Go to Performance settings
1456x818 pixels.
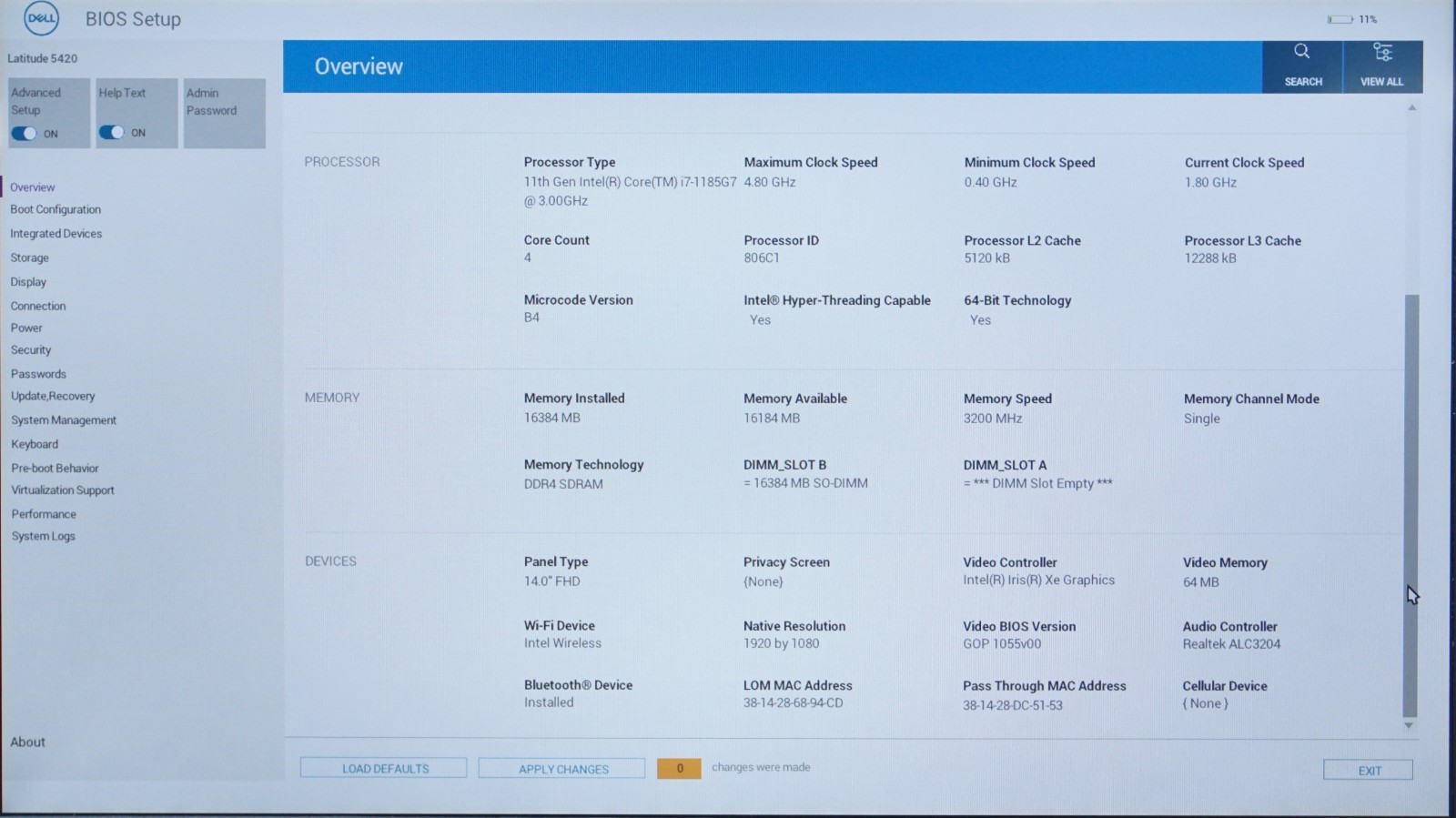pos(44,514)
